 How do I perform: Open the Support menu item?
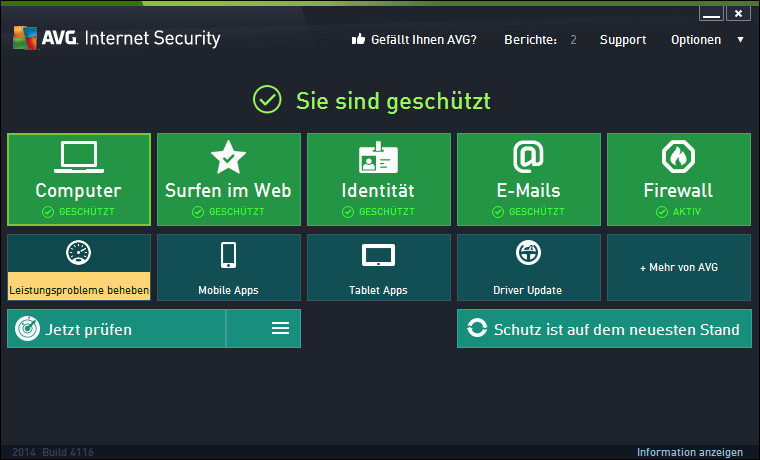point(623,40)
